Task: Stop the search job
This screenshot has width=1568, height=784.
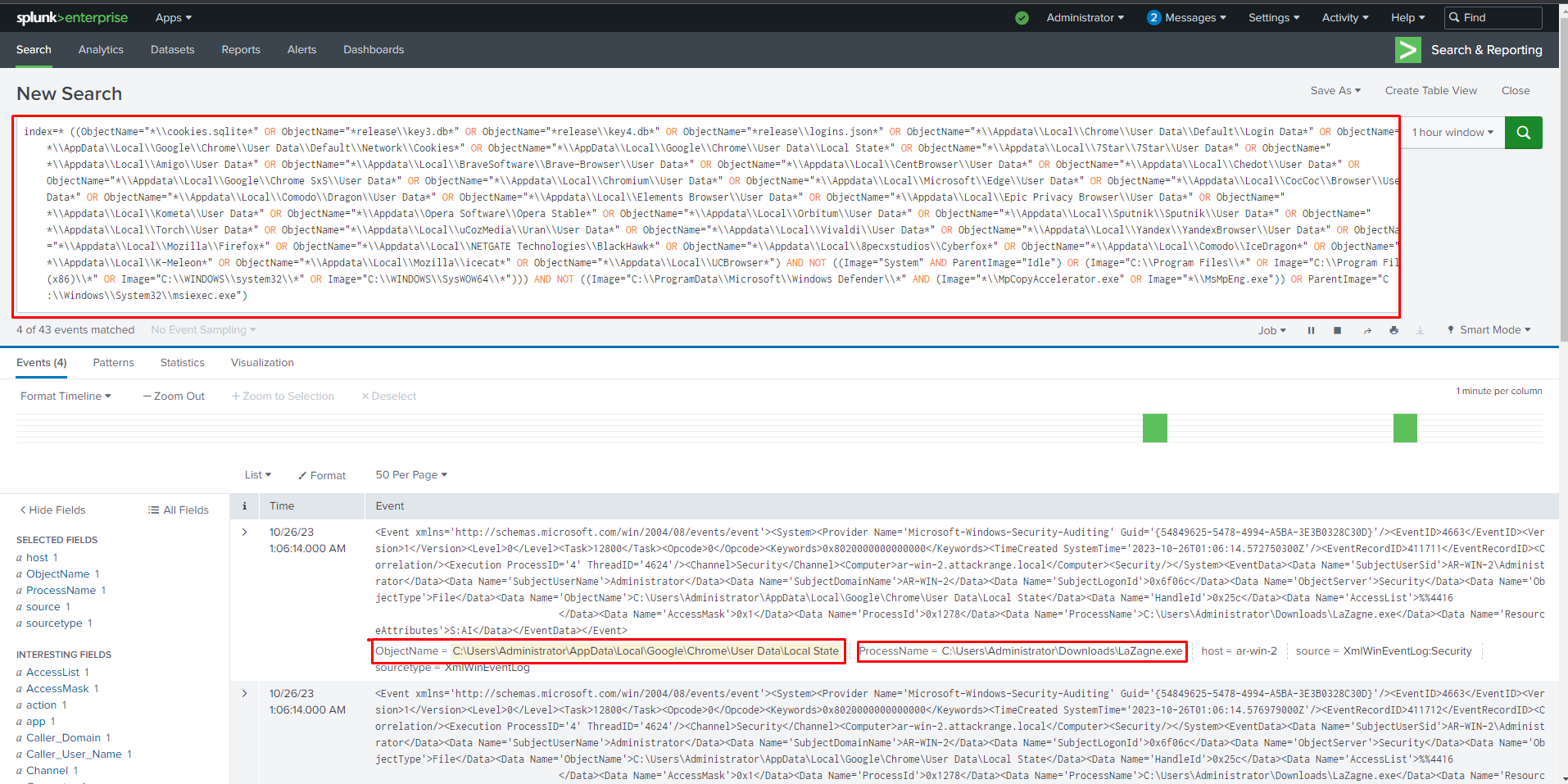Action: click(x=1338, y=330)
